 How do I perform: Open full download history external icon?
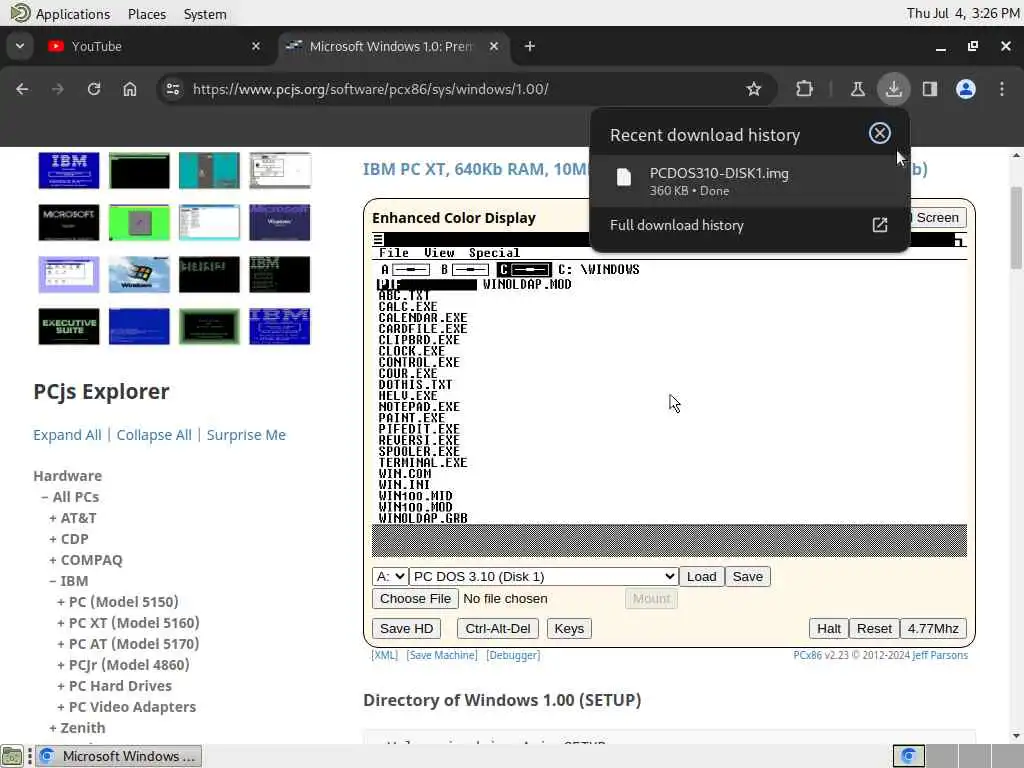880,225
